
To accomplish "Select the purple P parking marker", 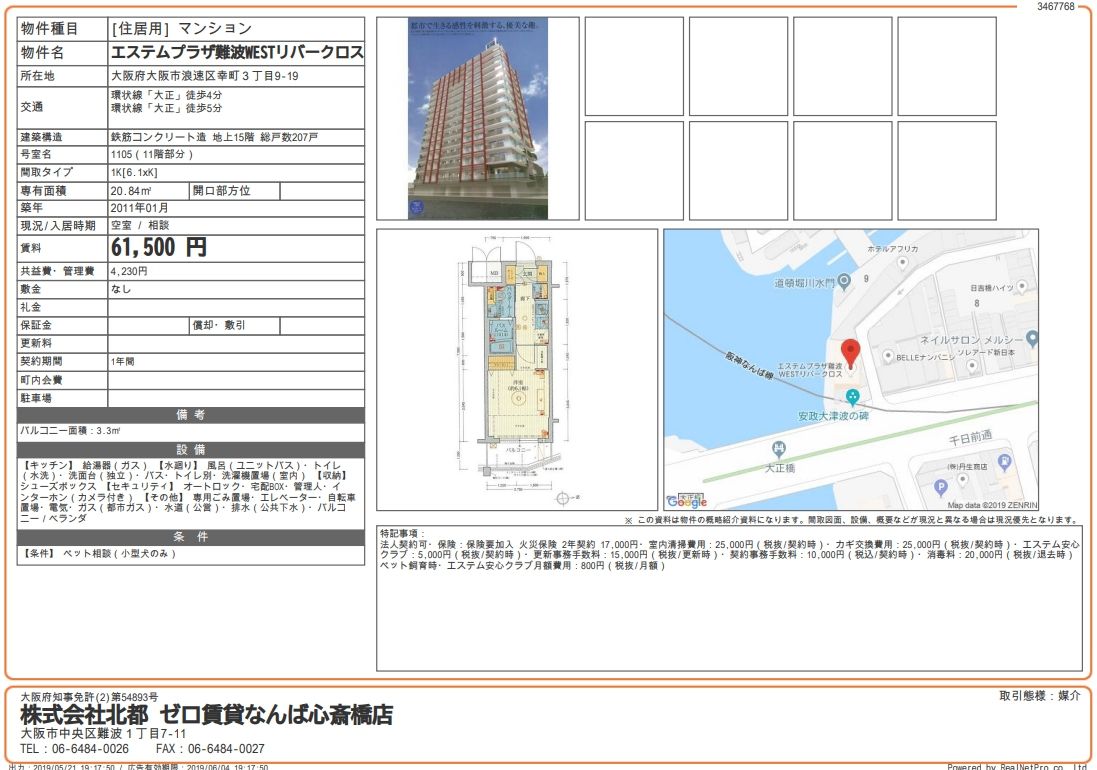I will coord(941,487).
